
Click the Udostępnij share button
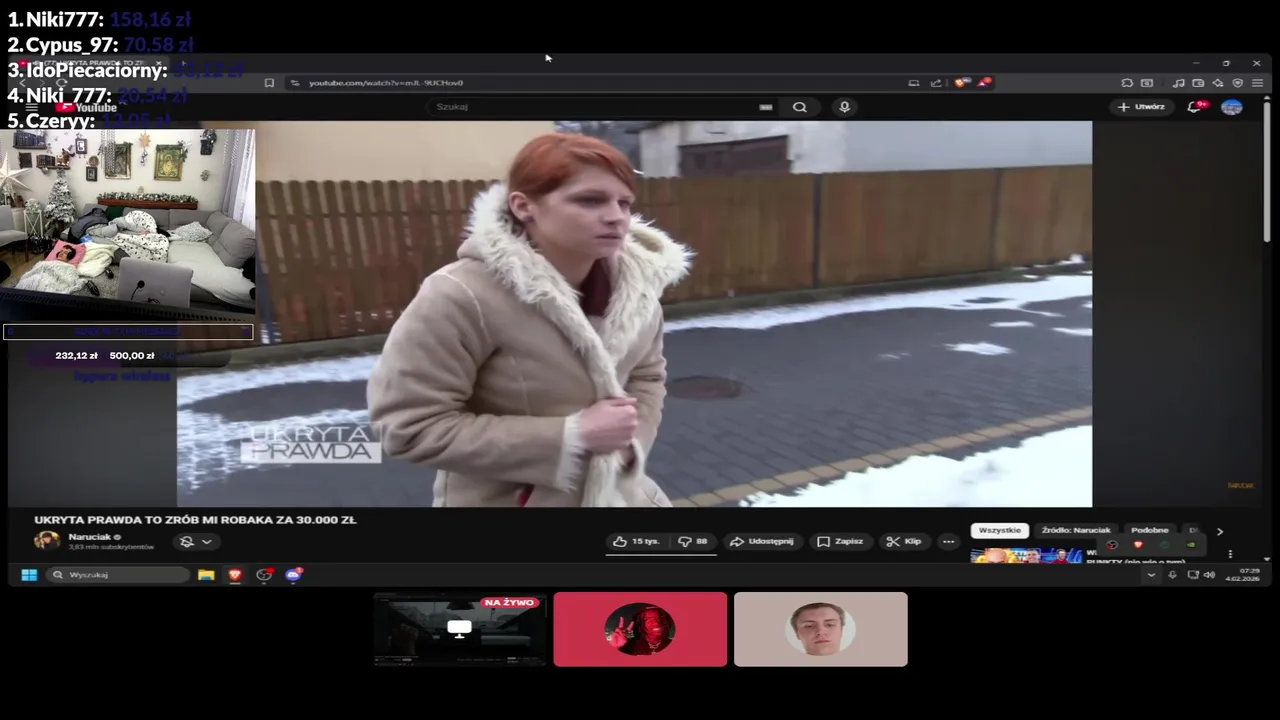tap(762, 541)
